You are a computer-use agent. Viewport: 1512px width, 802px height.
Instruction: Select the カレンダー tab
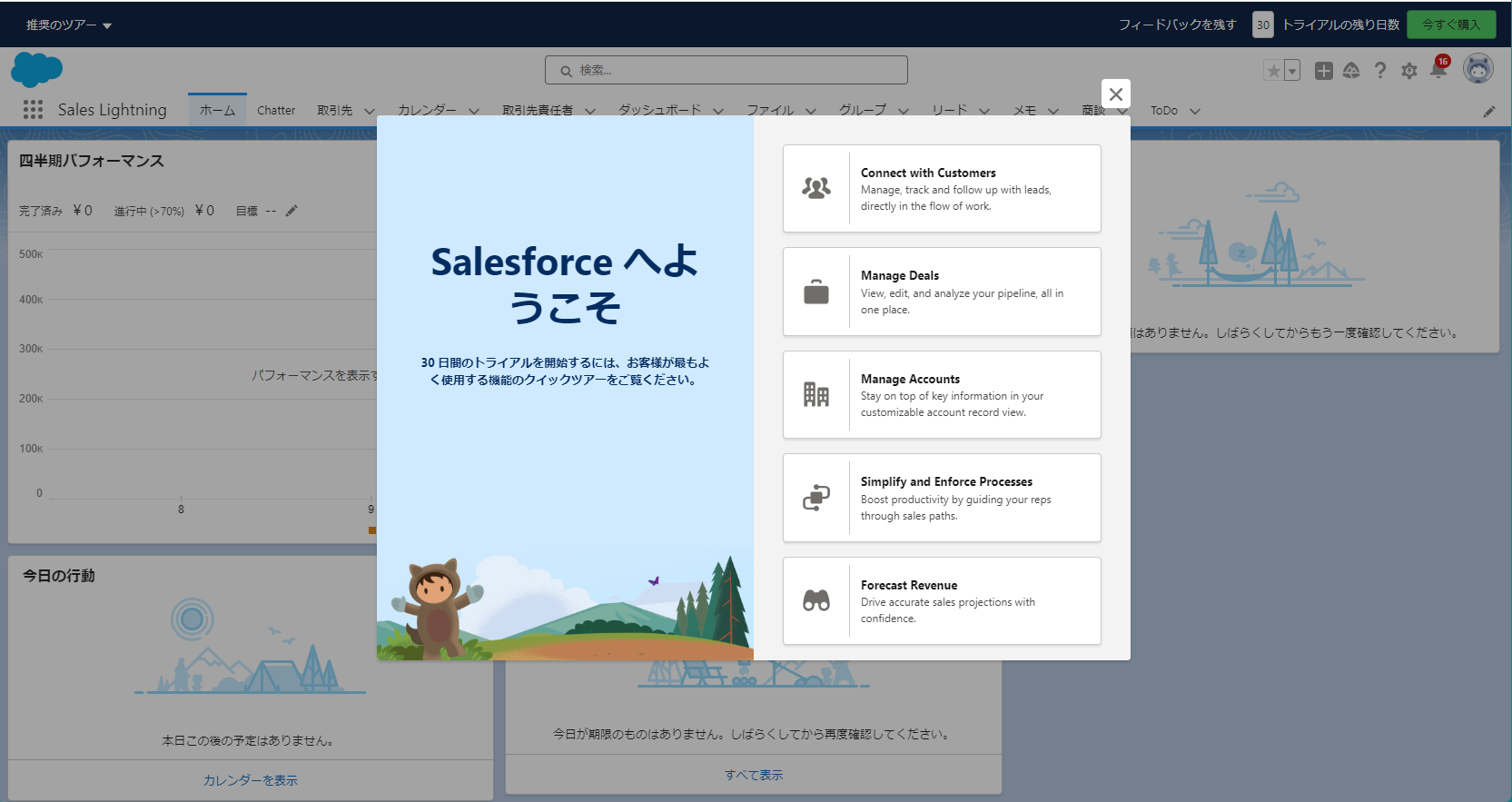tap(427, 110)
